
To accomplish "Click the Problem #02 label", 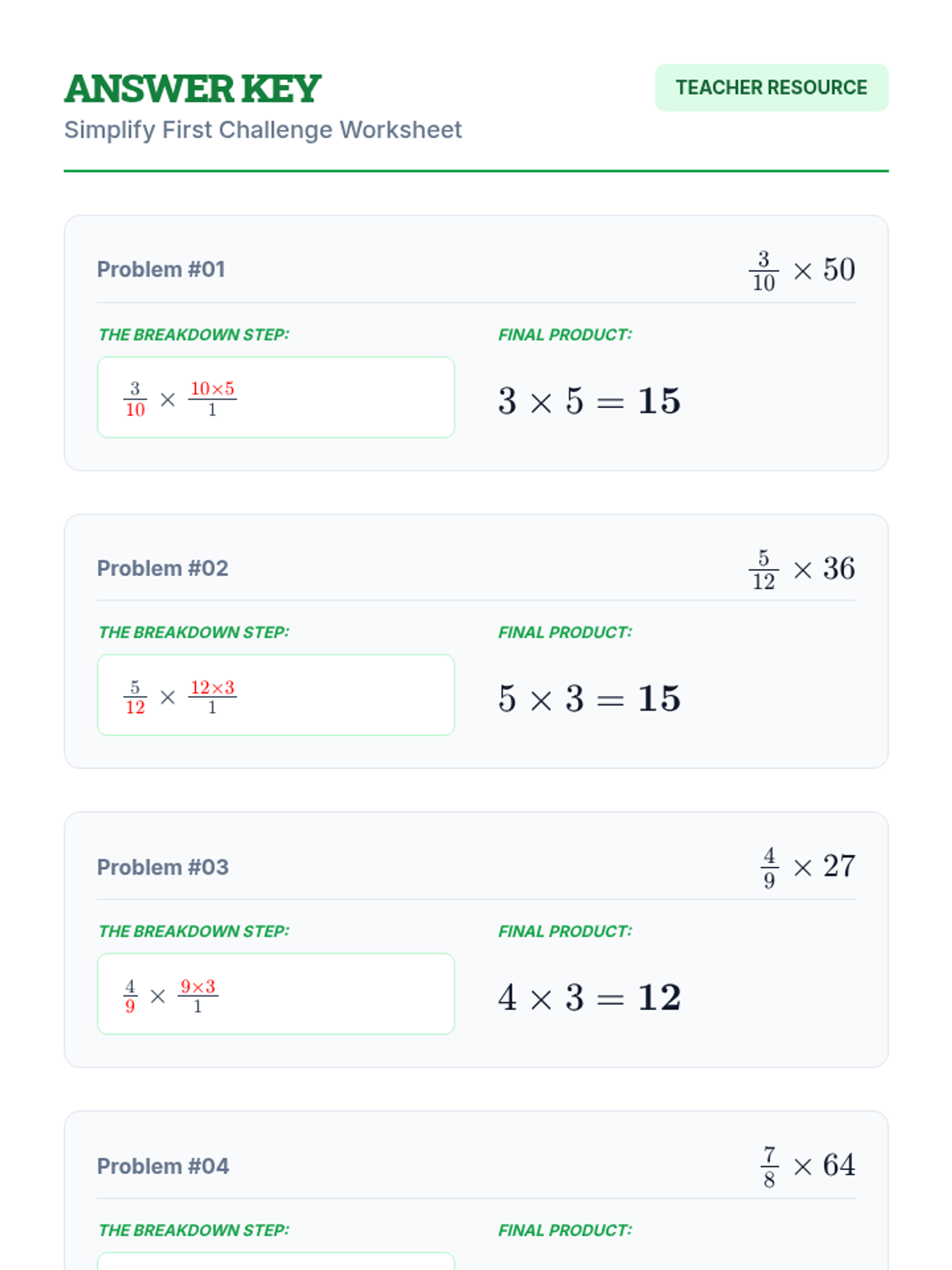I will [x=163, y=568].
